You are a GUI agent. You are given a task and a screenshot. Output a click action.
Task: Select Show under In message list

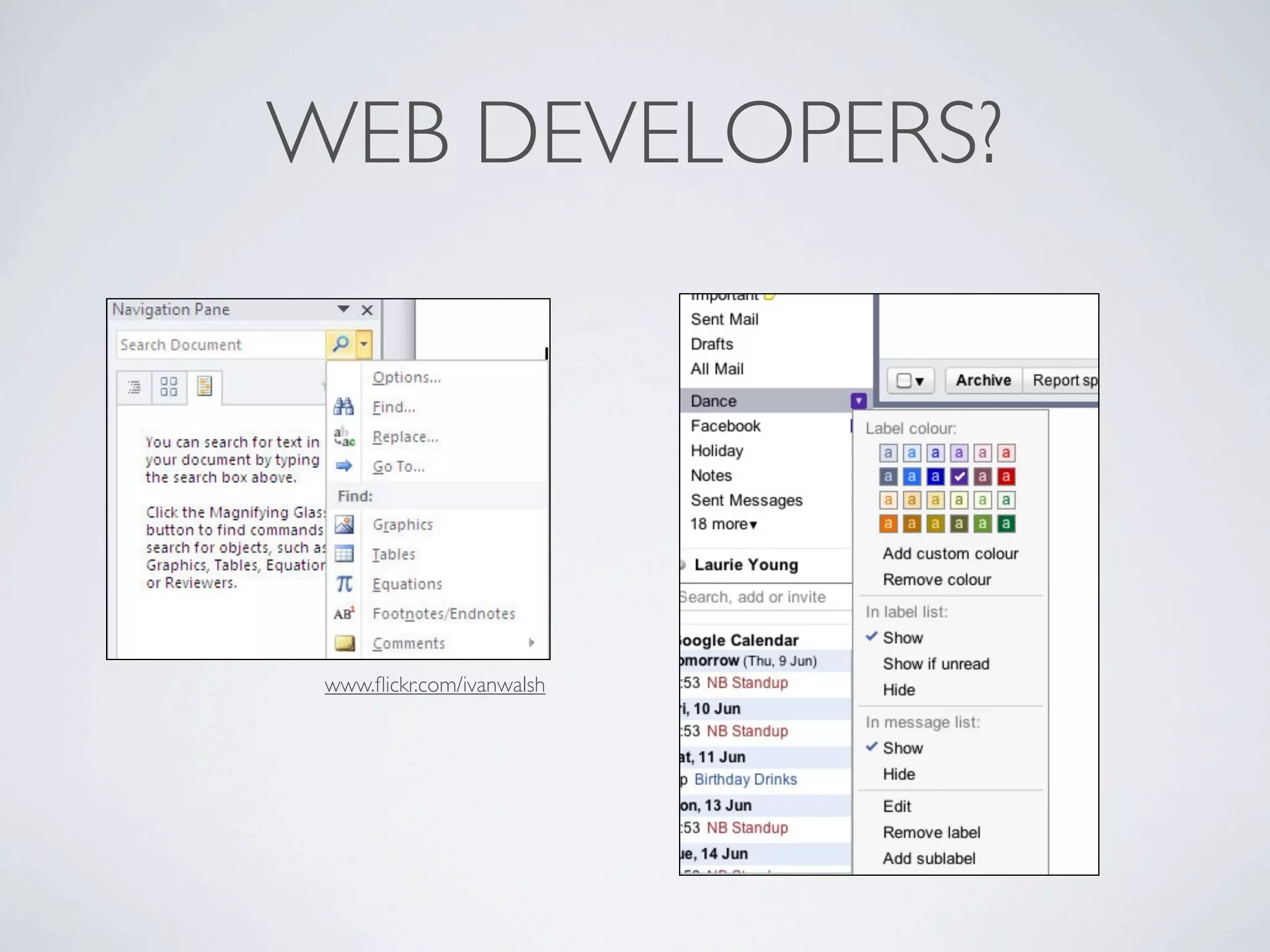[x=903, y=748]
